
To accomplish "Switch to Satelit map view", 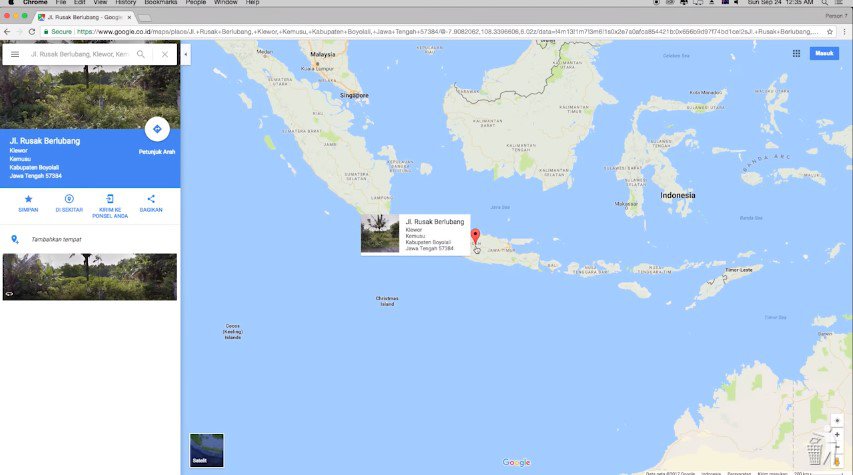I will [206, 450].
